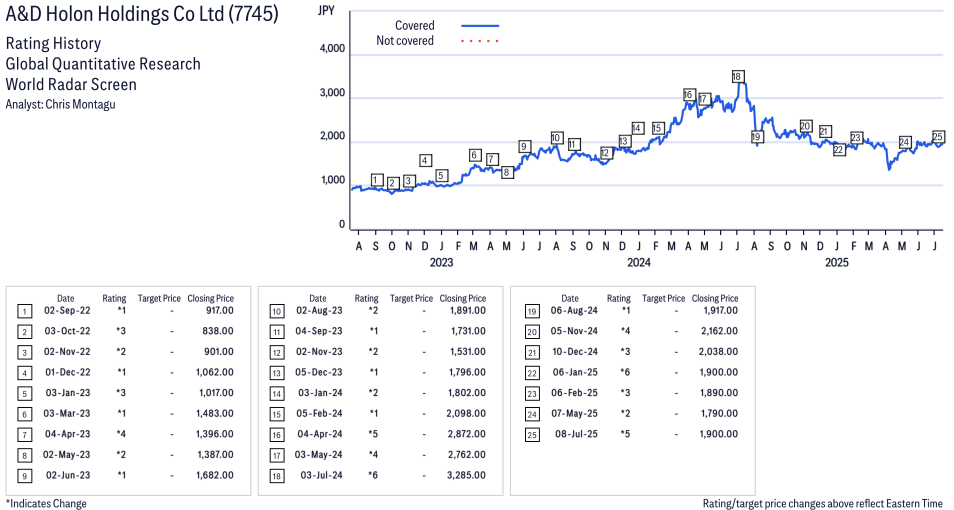Click the Analyst: Chris Montagu line
954x510 pixels.
pos(60,104)
